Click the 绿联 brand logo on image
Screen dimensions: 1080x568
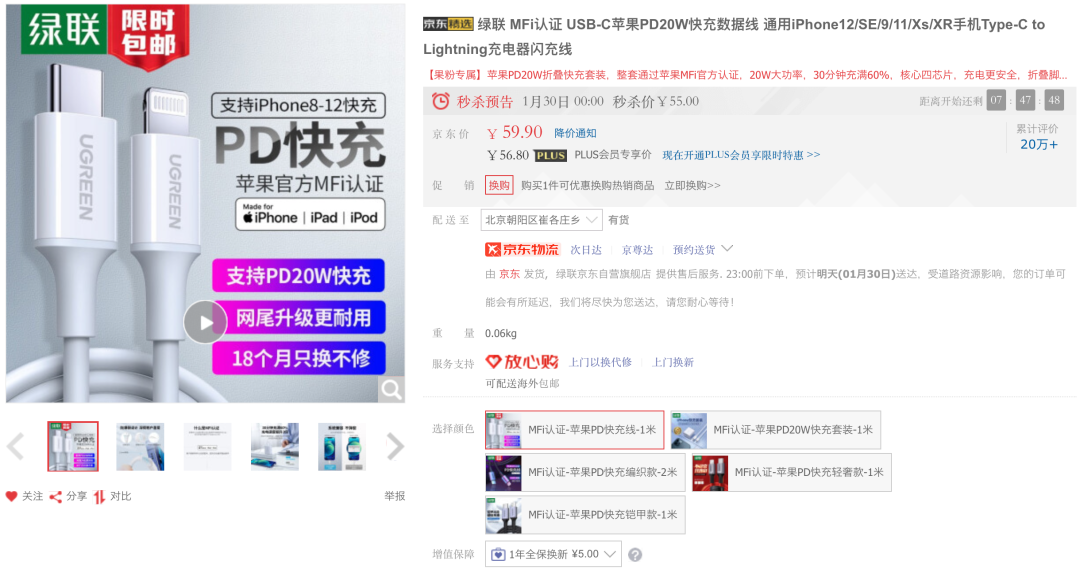64,29
